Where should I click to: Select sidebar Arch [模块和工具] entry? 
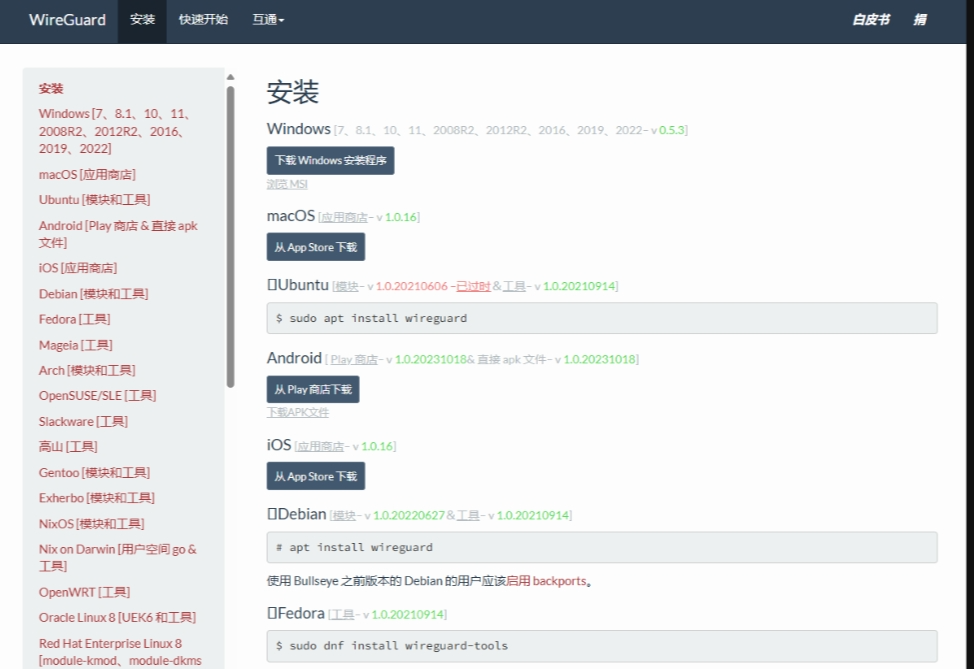click(87, 370)
